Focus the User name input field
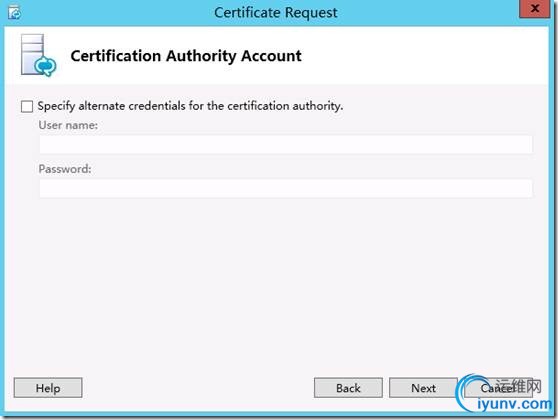The width and height of the screenshot is (558, 420). pyautogui.click(x=286, y=145)
